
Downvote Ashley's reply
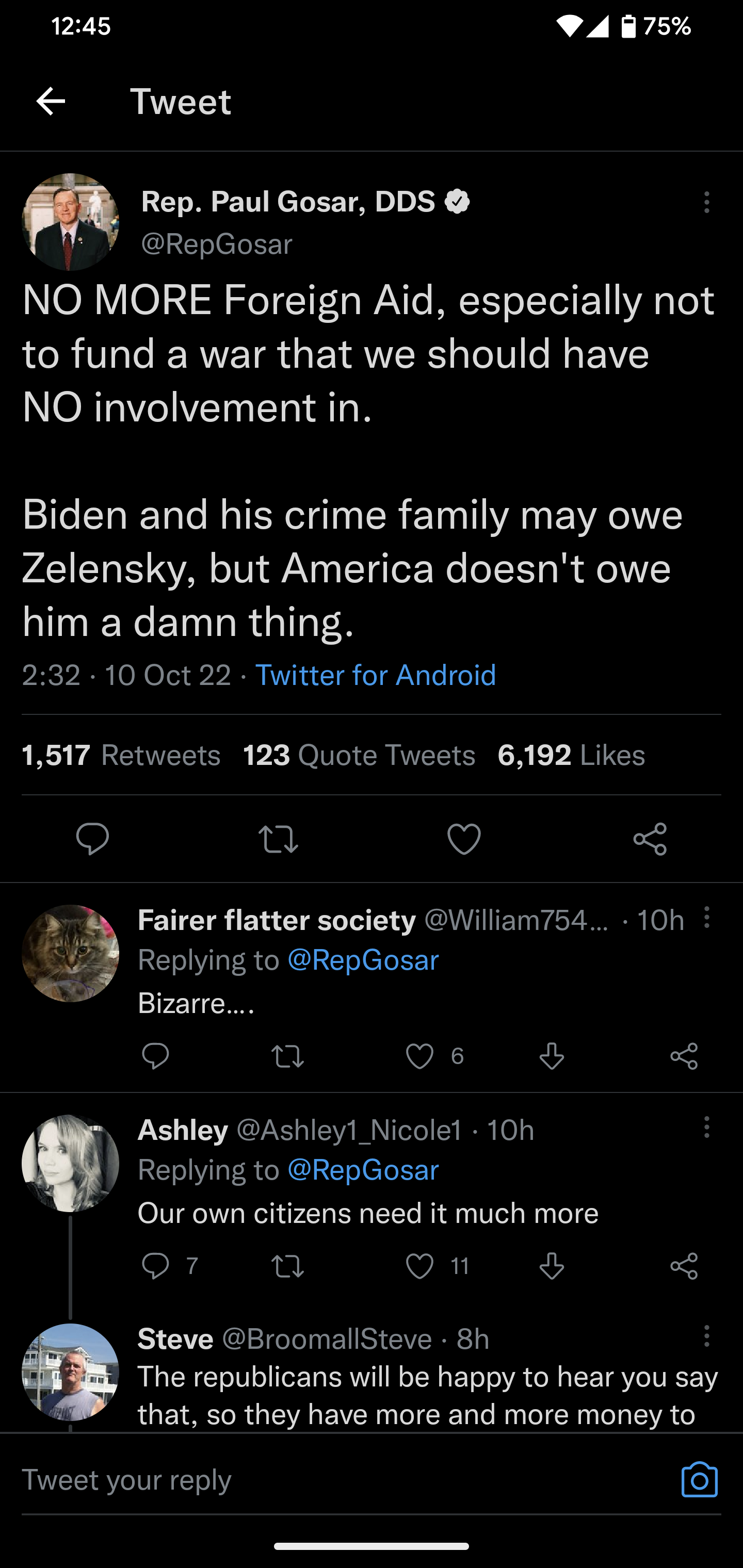pyautogui.click(x=551, y=1265)
